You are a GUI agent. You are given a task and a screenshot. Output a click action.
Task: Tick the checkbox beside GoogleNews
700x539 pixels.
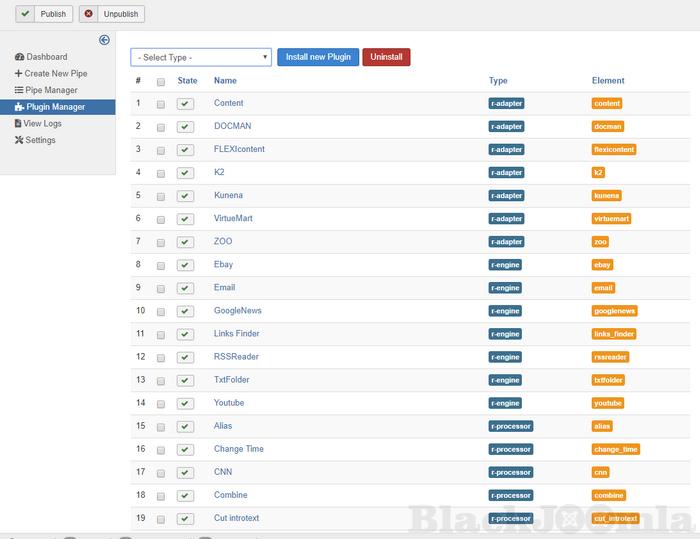click(x=161, y=311)
